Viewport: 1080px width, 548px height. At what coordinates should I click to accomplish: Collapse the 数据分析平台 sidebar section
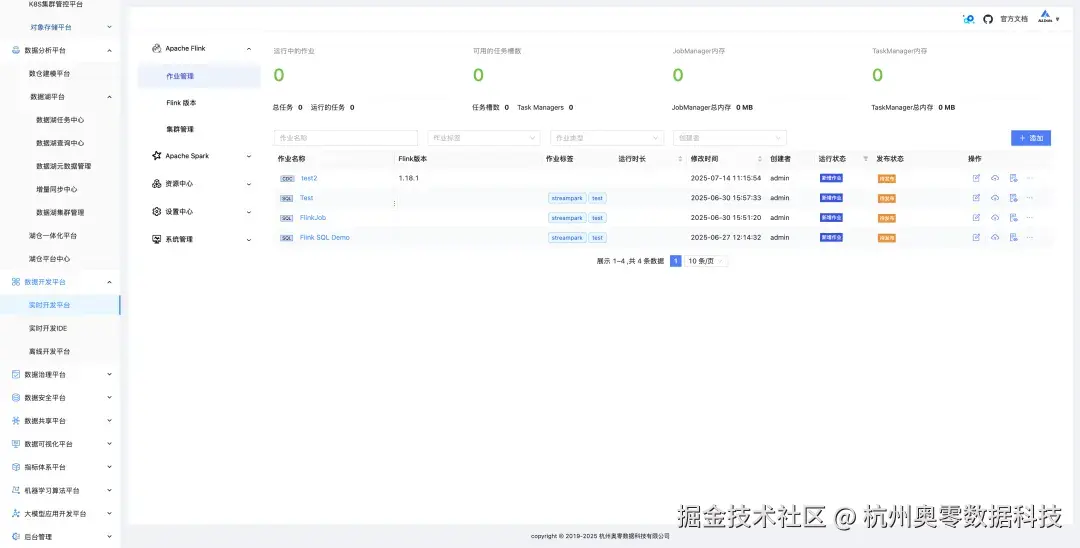click(109, 50)
